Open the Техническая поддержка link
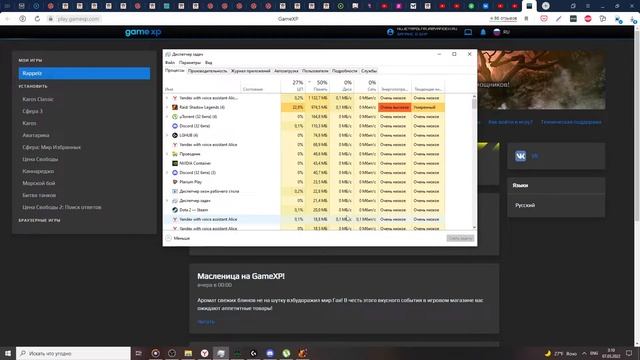 571,122
